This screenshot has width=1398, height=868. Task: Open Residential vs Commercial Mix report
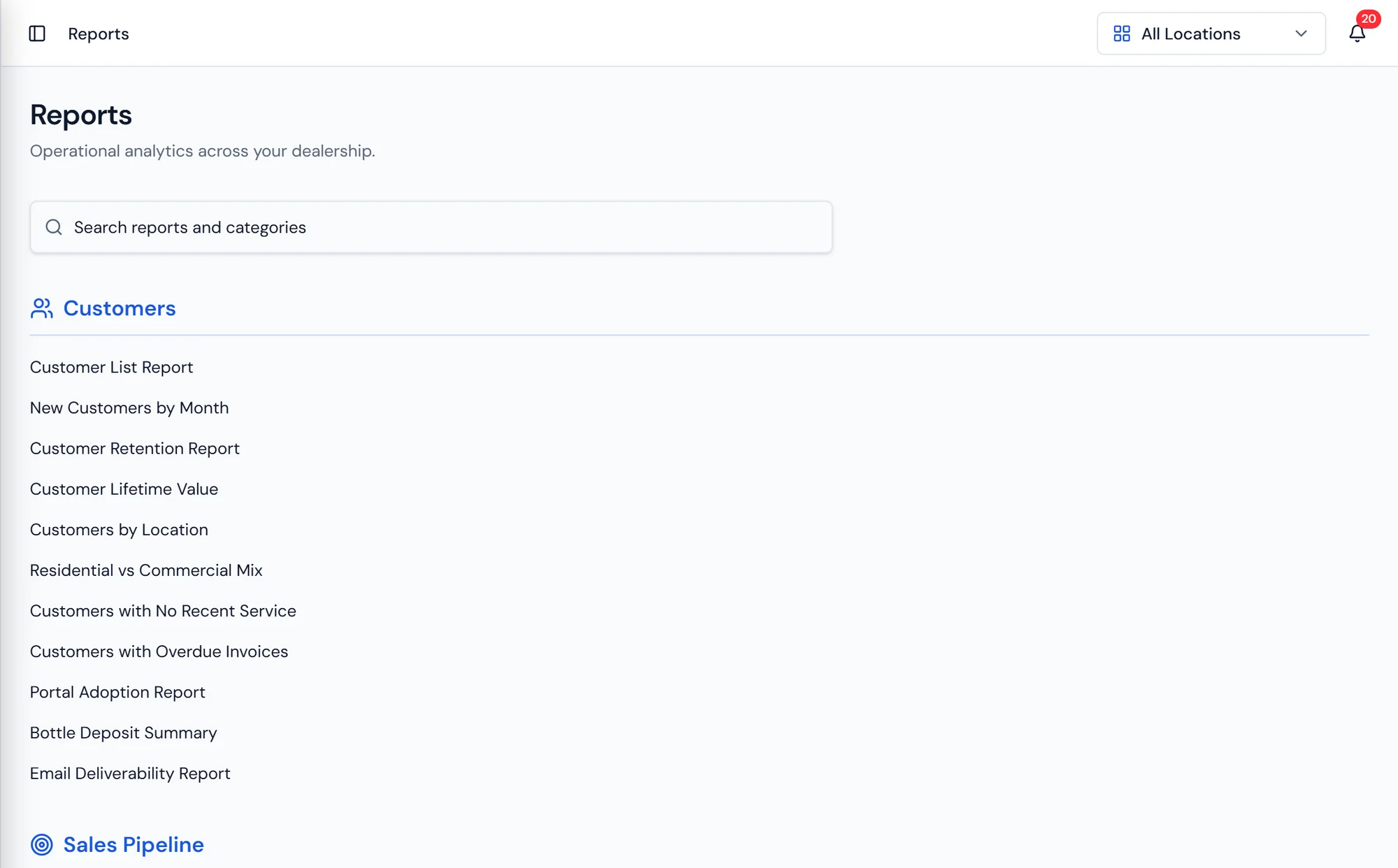click(x=146, y=570)
